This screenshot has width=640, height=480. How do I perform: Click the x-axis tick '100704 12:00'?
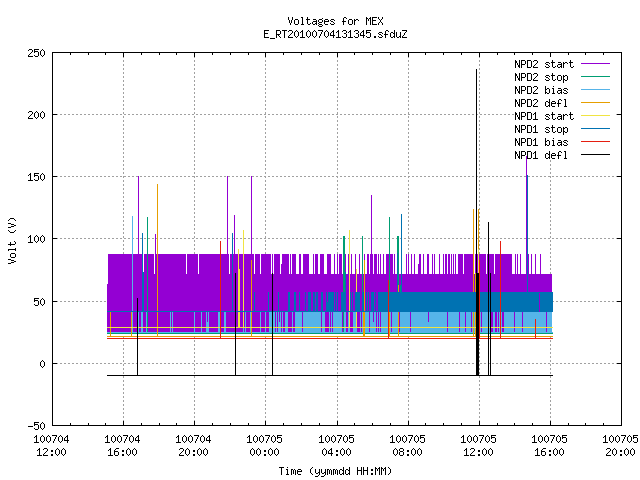tap(51, 446)
